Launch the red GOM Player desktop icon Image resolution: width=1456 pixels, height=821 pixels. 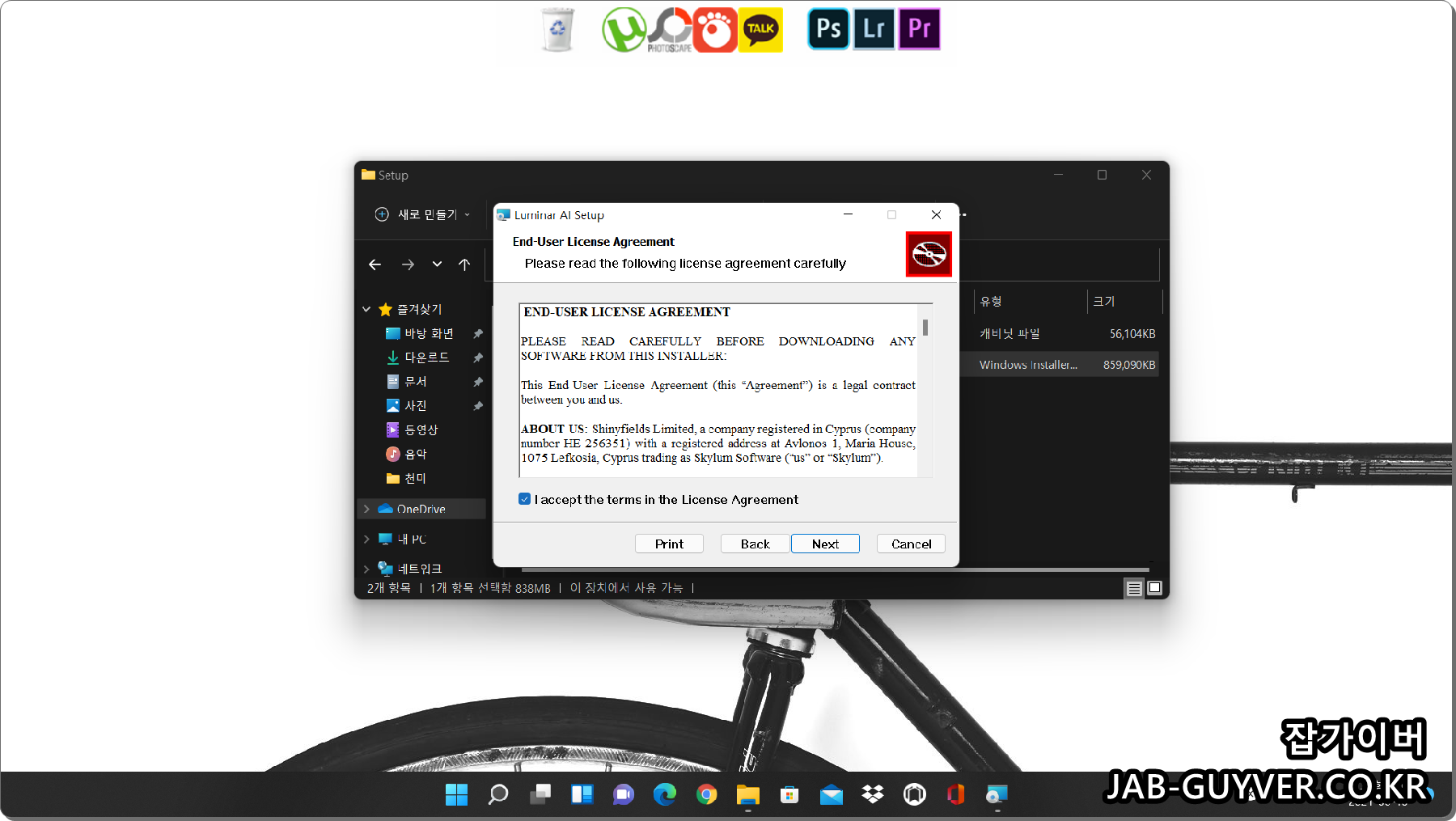click(x=715, y=30)
